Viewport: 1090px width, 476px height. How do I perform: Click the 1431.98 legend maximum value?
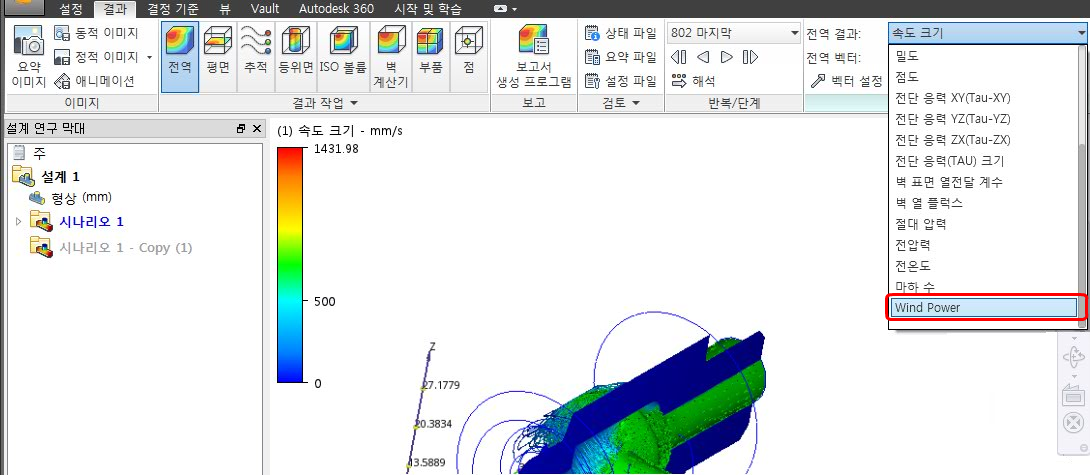coord(336,148)
